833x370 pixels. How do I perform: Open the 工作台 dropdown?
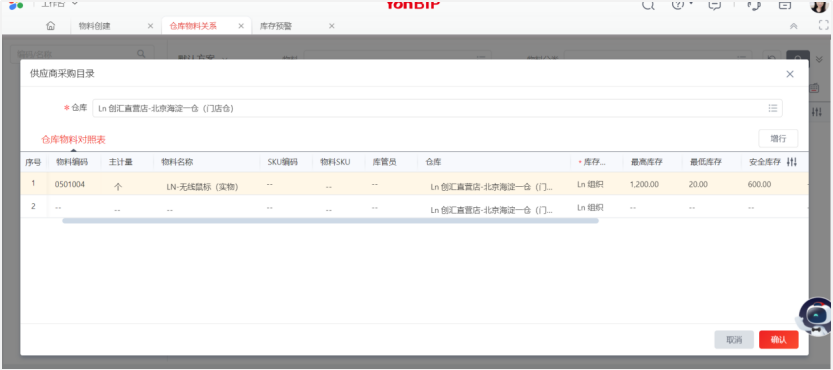point(60,3)
